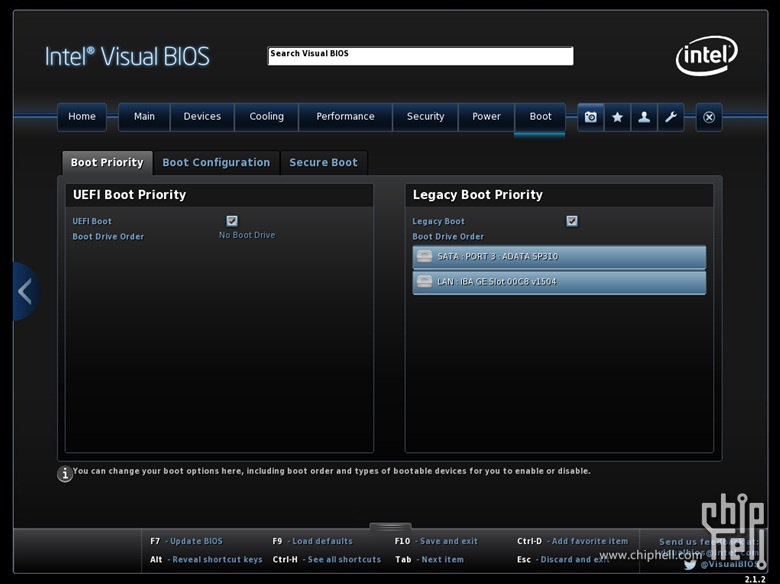Viewport: 780px width, 584px height.
Task: Click the drive icon on SATA ADATA SP310 row
Action: tap(424, 257)
